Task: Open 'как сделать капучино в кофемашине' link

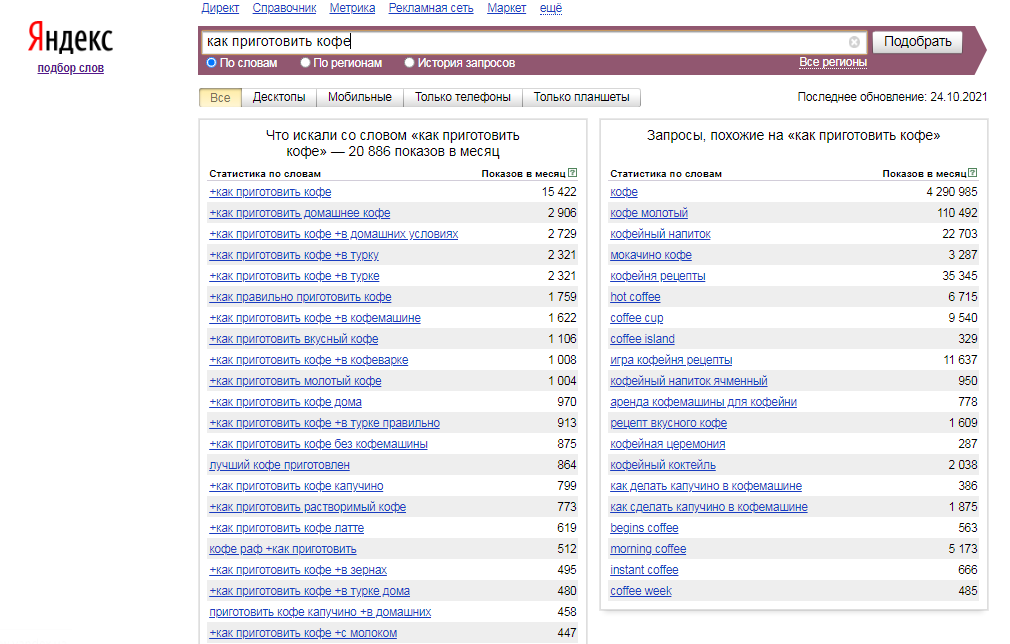Action: (709, 507)
